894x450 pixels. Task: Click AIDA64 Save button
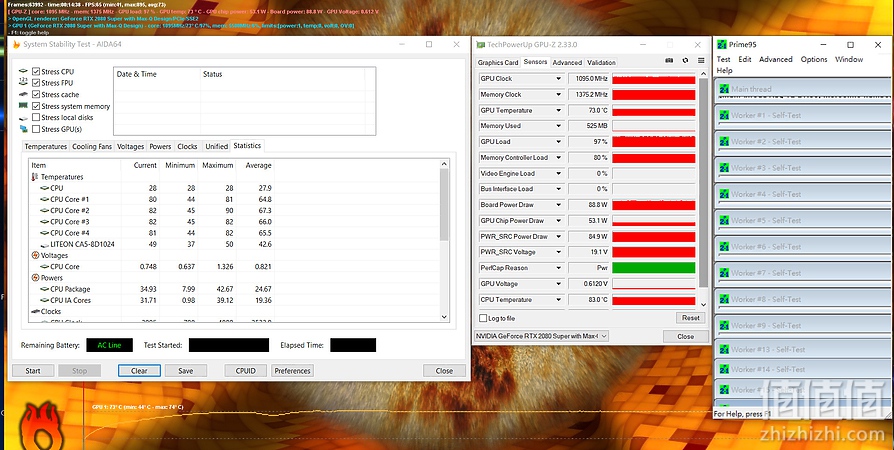coord(186,371)
